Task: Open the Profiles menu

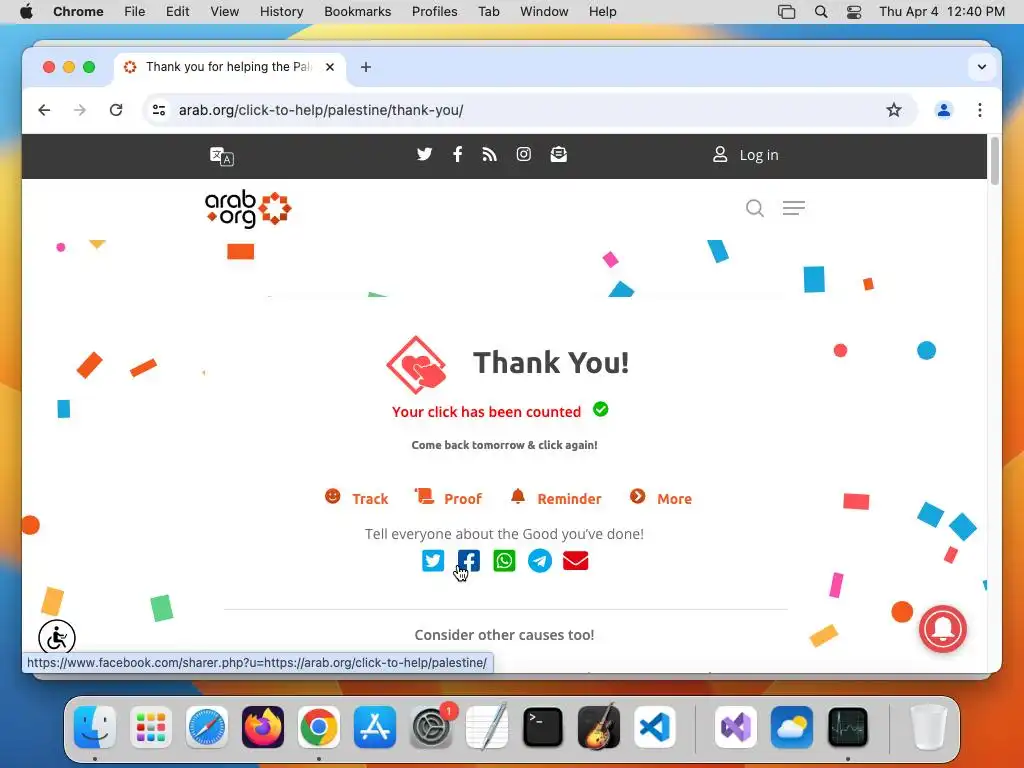Action: click(x=434, y=11)
